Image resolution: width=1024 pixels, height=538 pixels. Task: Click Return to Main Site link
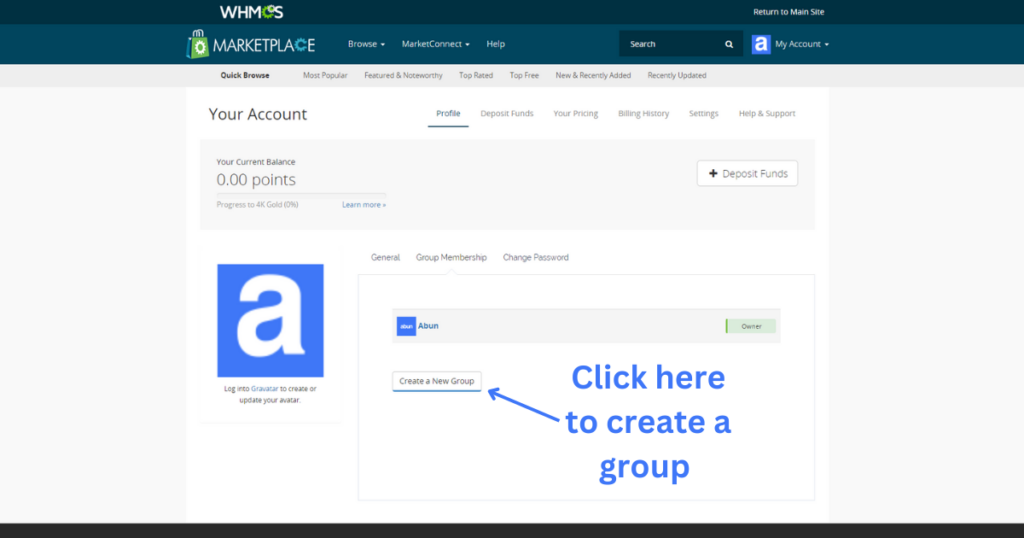[788, 12]
